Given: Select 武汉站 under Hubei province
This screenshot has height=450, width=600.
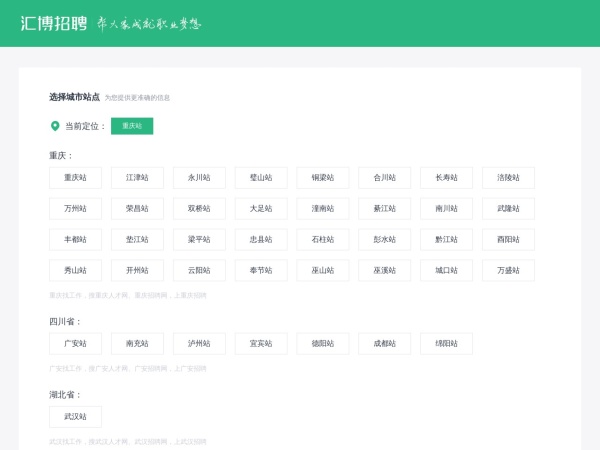Looking at the screenshot, I should pyautogui.click(x=75, y=417).
